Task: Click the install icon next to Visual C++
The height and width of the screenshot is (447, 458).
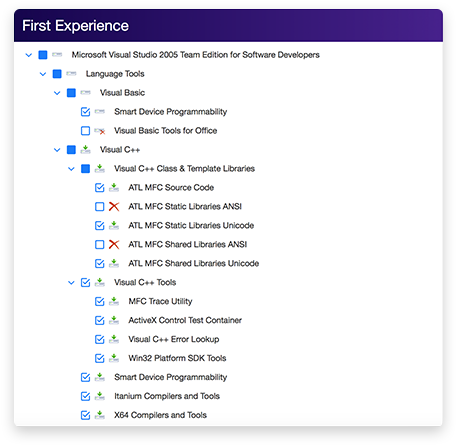Action: (x=86, y=150)
